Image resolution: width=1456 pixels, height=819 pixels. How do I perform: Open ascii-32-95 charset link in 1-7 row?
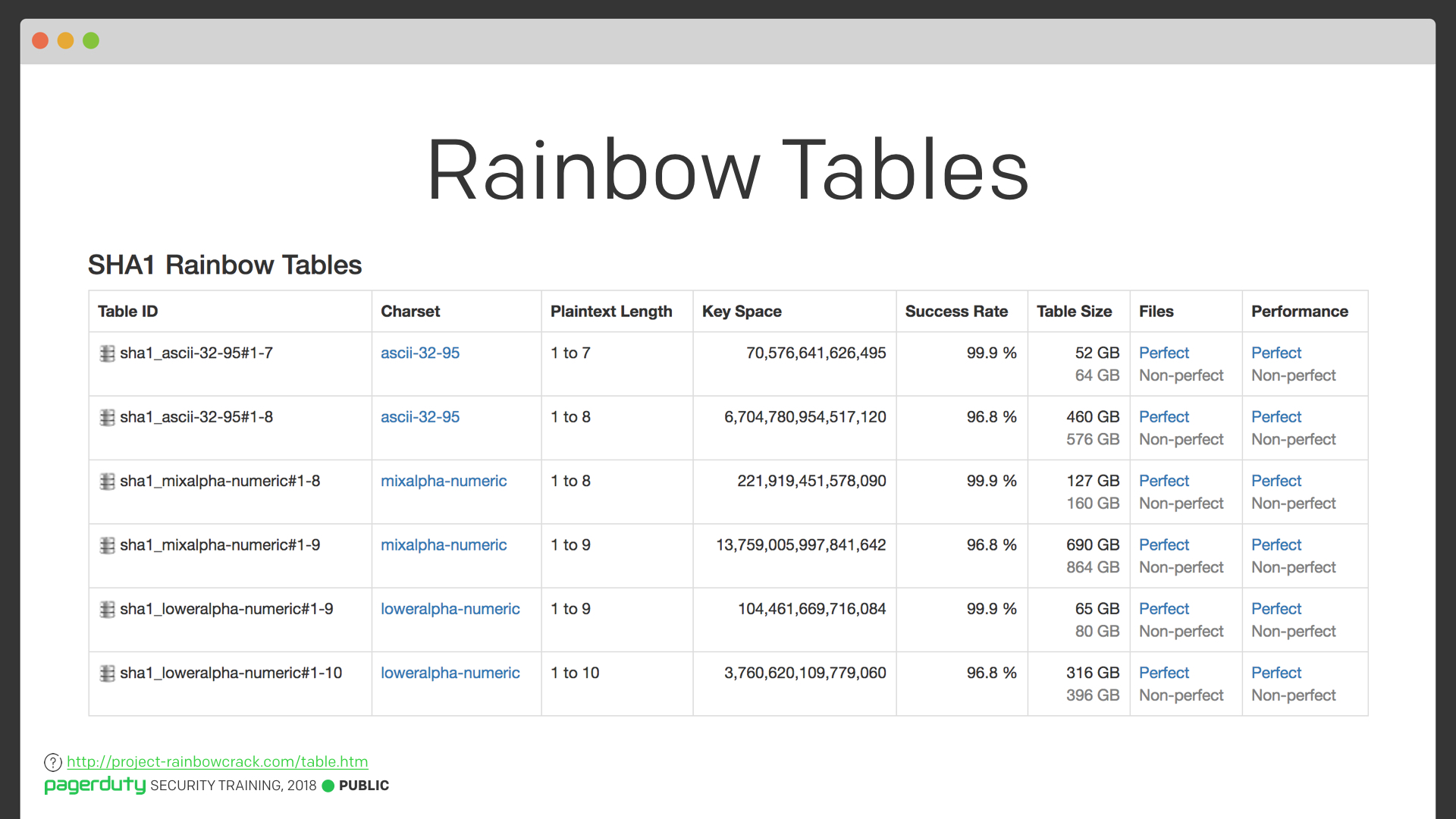point(420,353)
